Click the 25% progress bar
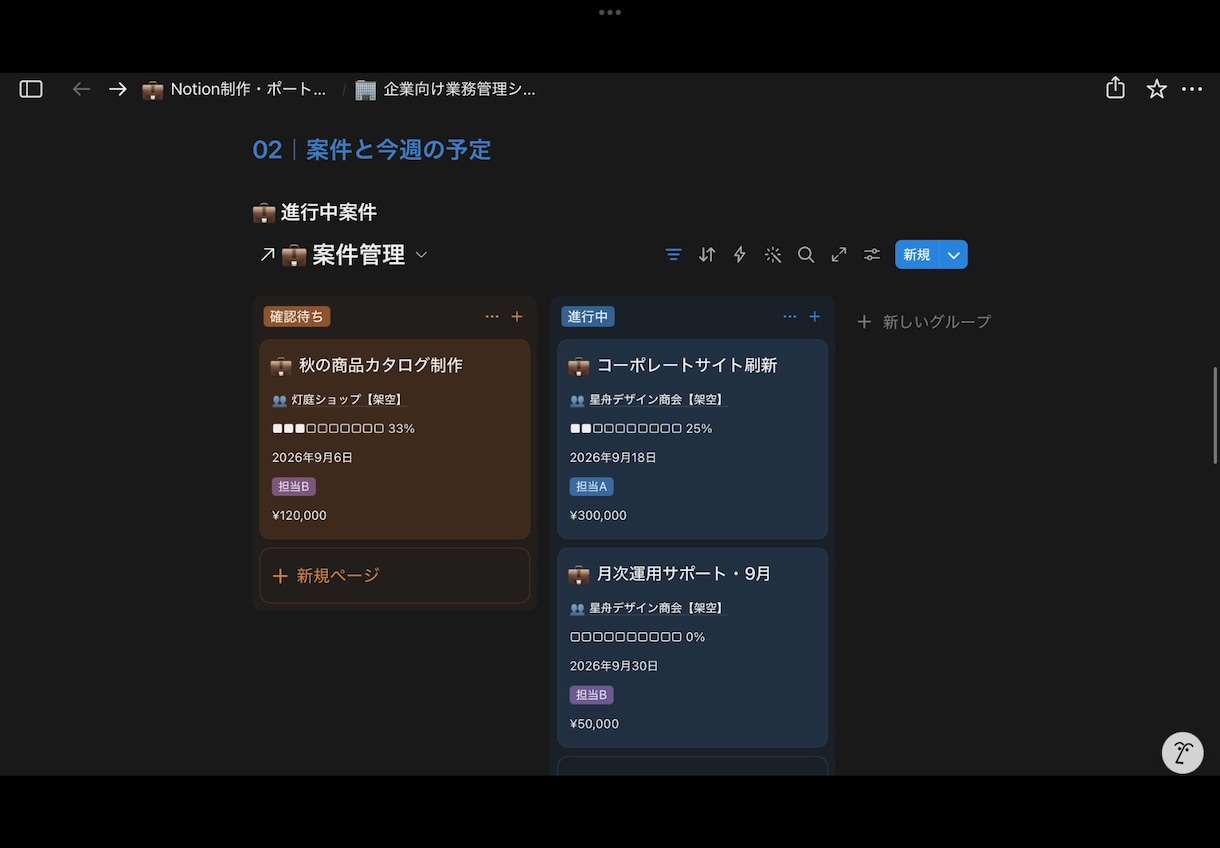 (x=641, y=429)
